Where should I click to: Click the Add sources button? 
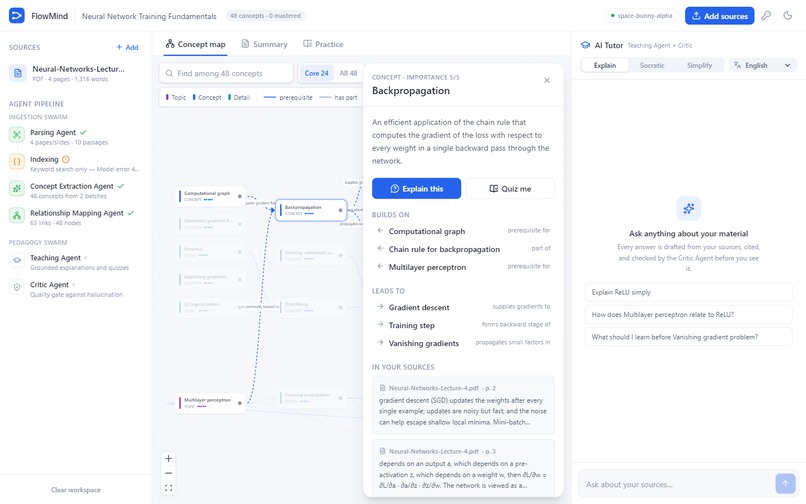[x=719, y=16]
